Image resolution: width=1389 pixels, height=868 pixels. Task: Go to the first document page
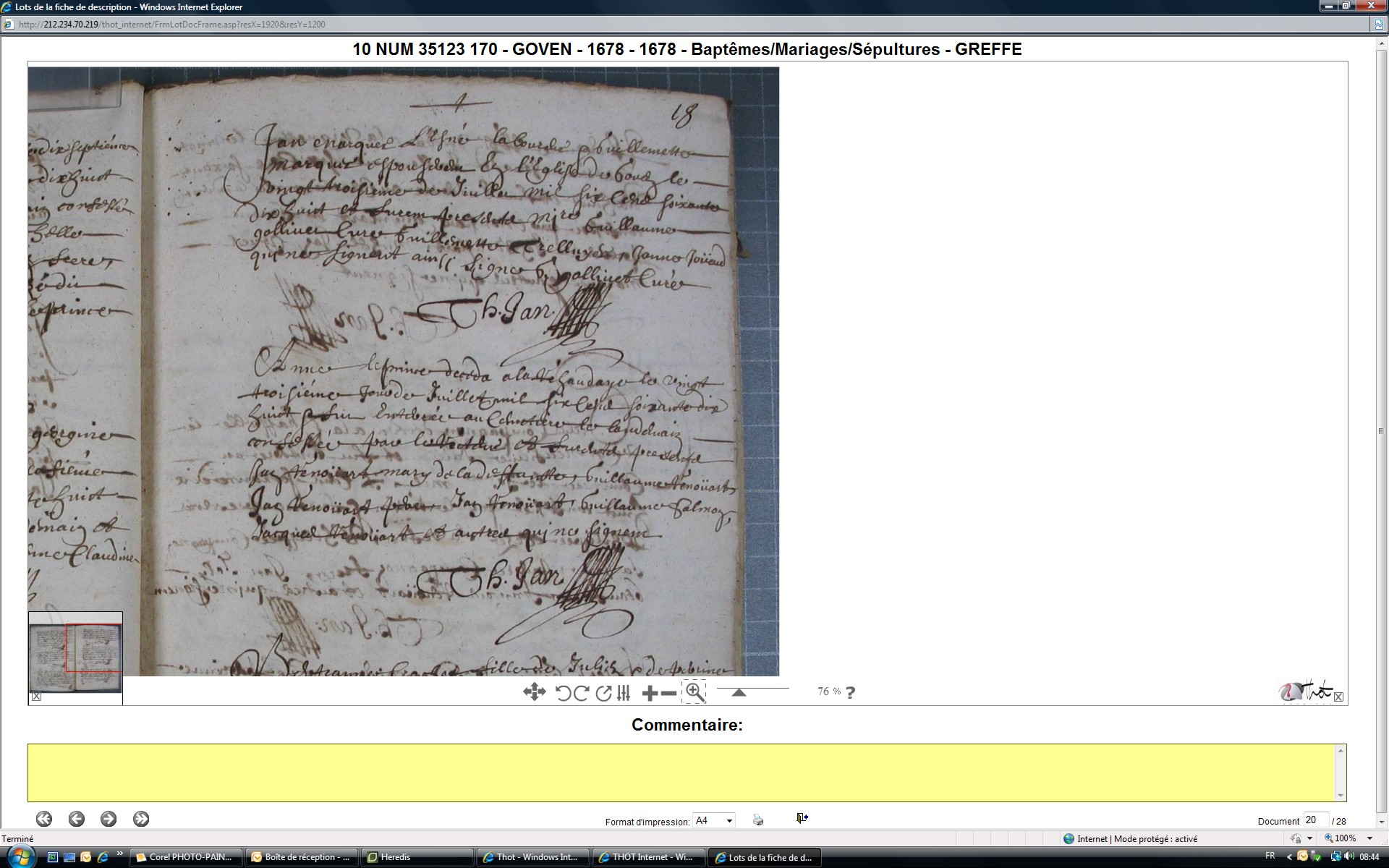click(x=44, y=819)
